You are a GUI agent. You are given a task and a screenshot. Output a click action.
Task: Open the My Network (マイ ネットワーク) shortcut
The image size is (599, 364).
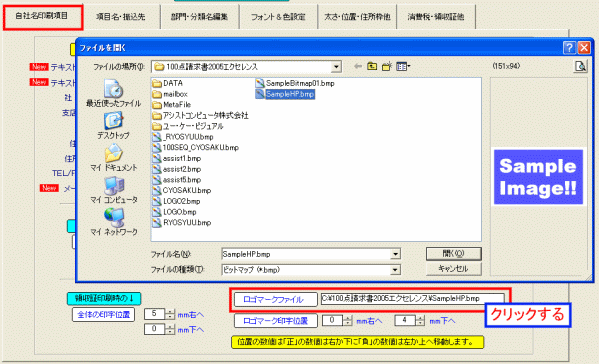pos(113,222)
